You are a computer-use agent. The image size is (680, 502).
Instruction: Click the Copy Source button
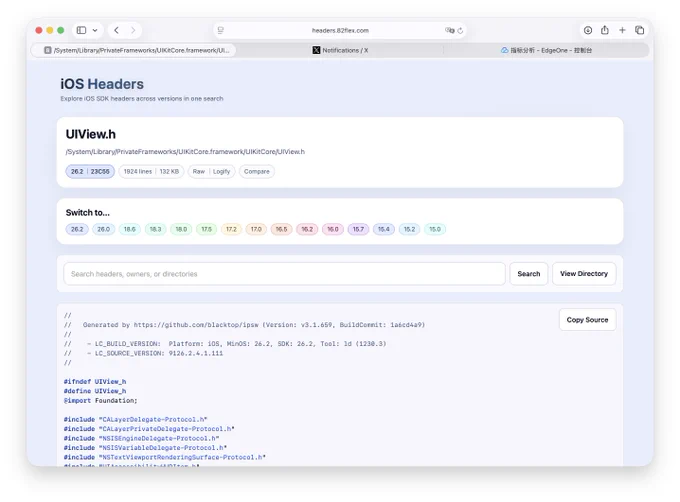587,320
